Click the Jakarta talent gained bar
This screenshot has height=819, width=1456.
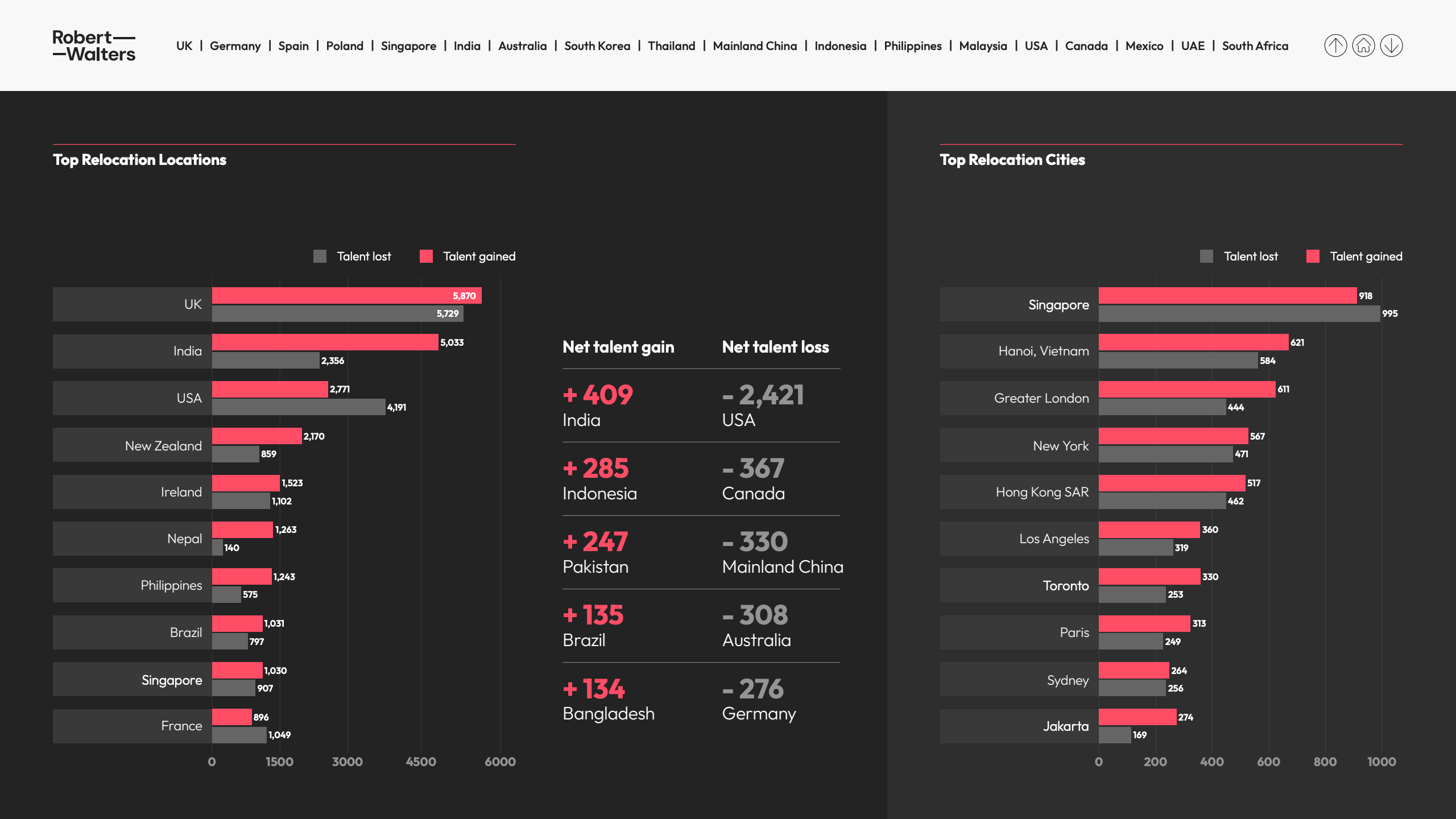pyautogui.click(x=1137, y=717)
